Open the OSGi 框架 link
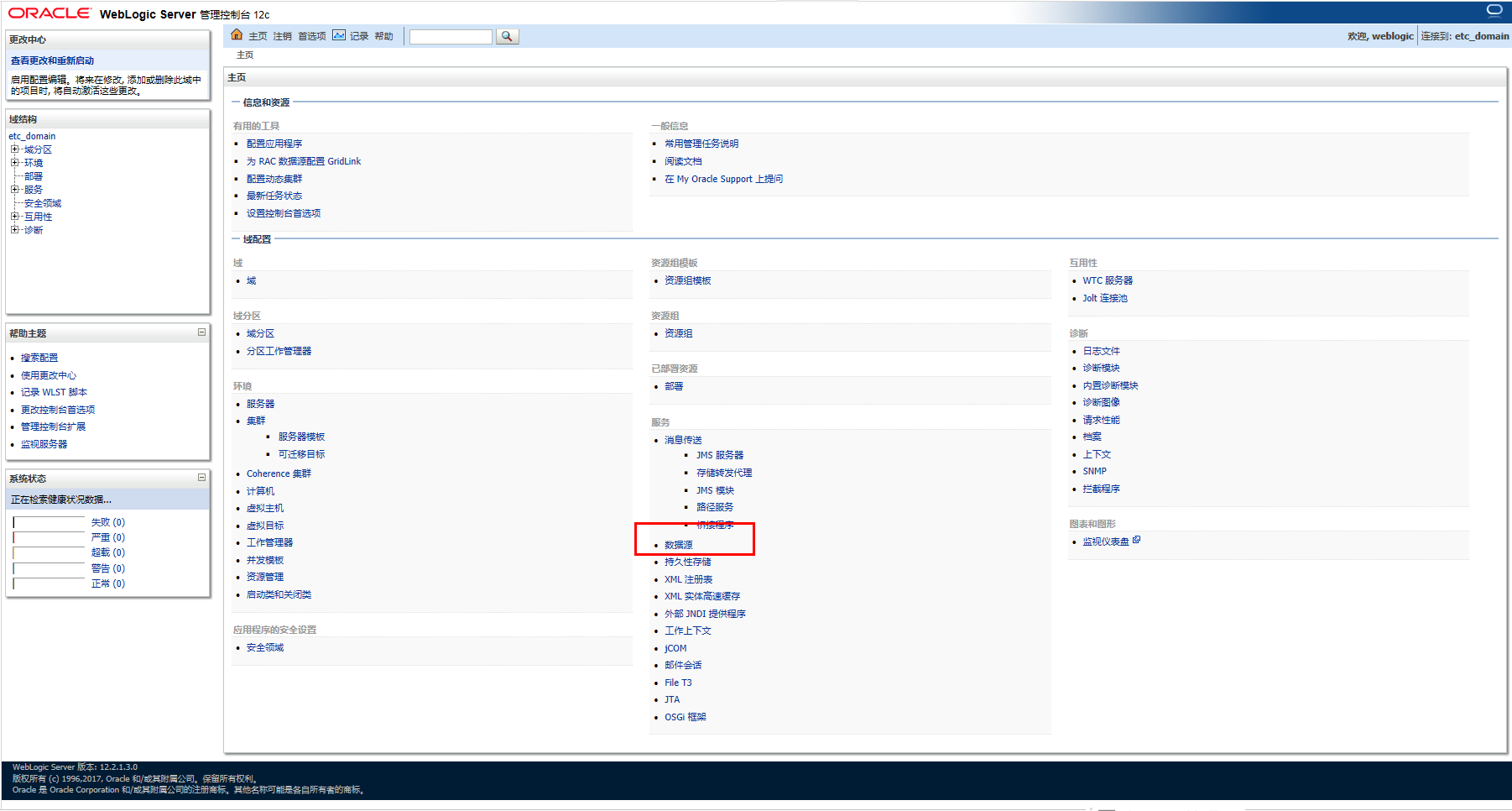Screen dimensions: 1512x811 [x=686, y=717]
